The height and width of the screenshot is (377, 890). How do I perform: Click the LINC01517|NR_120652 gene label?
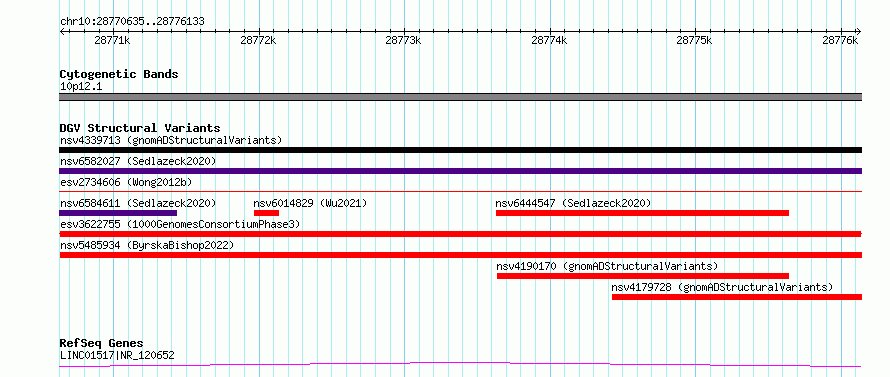(117, 356)
